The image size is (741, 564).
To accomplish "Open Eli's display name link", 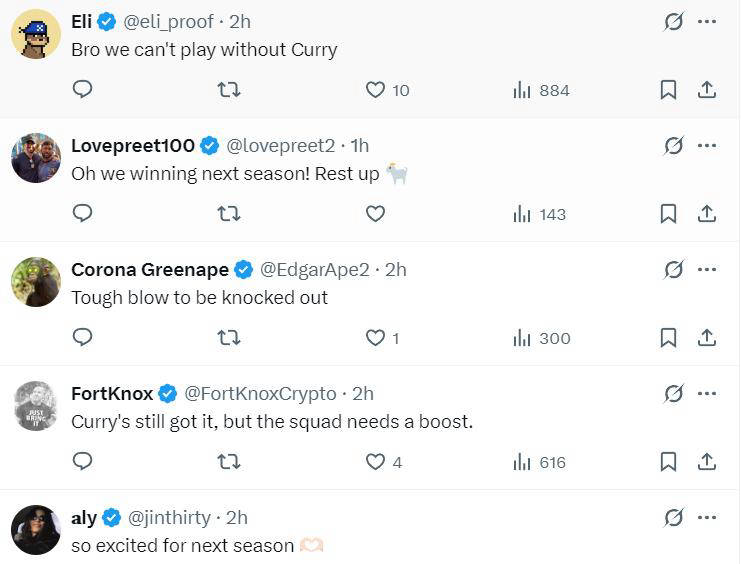I will (82, 21).
